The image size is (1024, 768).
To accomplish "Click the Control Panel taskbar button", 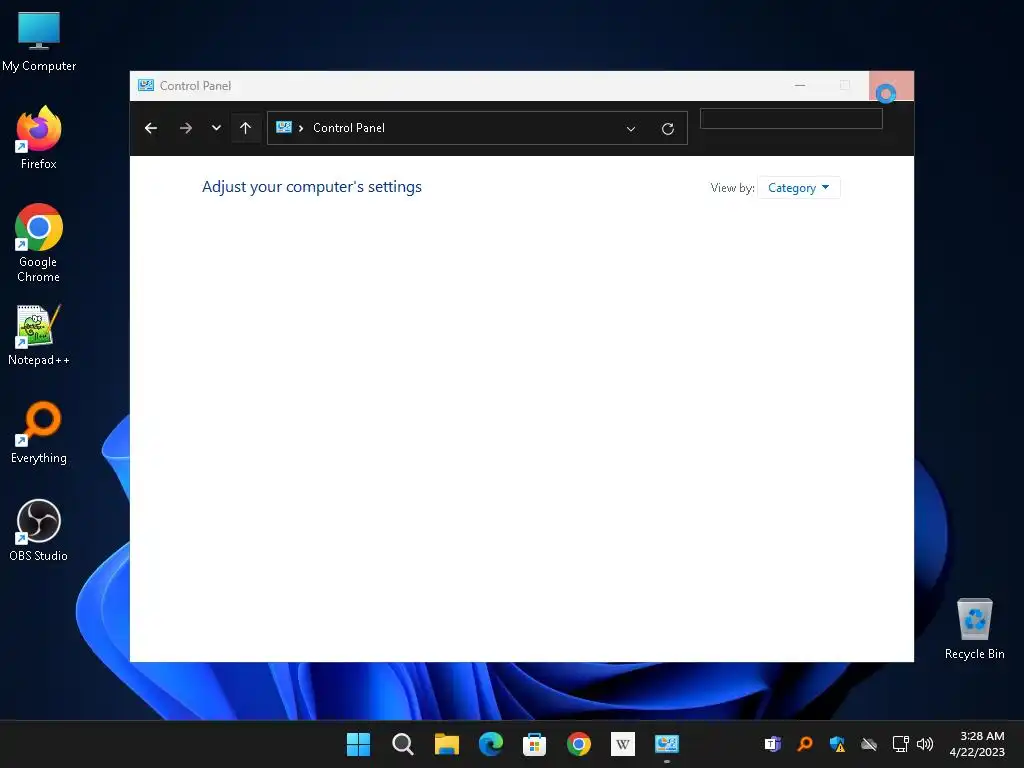I will [667, 744].
